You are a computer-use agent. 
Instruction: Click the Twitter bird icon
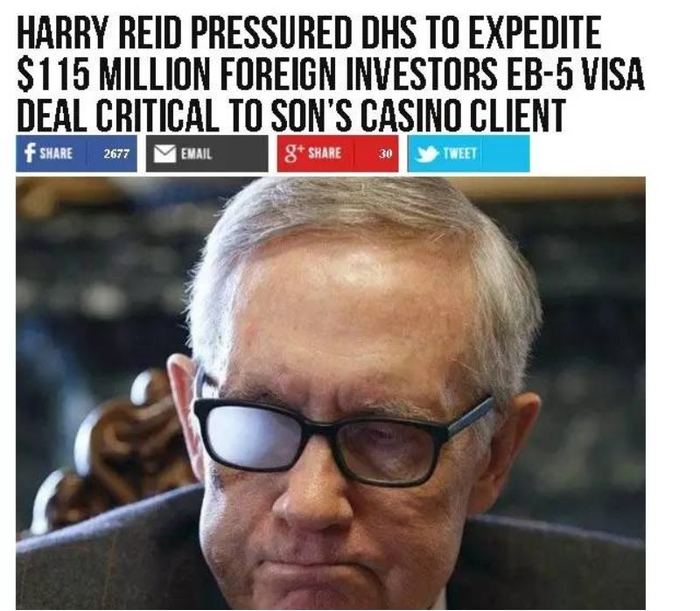426,154
